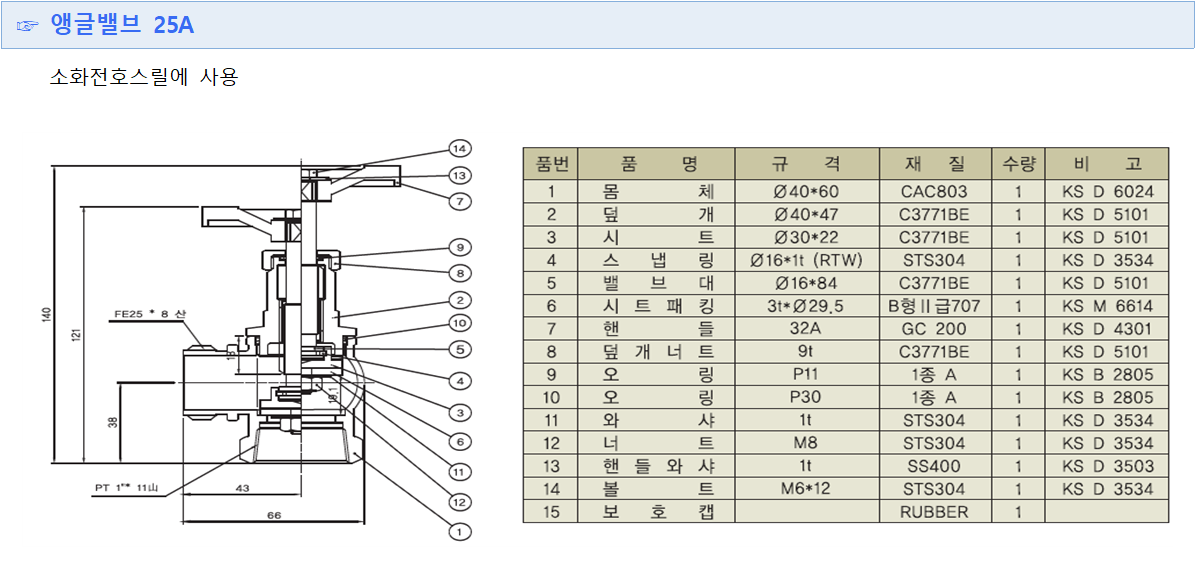The width and height of the screenshot is (1197, 582).
Task: Click the 121 height dimension
Action: coord(77,335)
